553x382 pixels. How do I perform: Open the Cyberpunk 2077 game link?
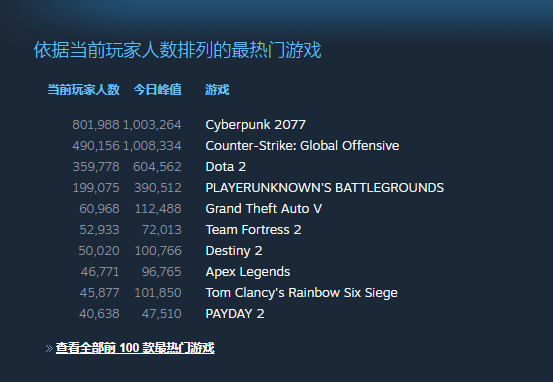coord(255,125)
